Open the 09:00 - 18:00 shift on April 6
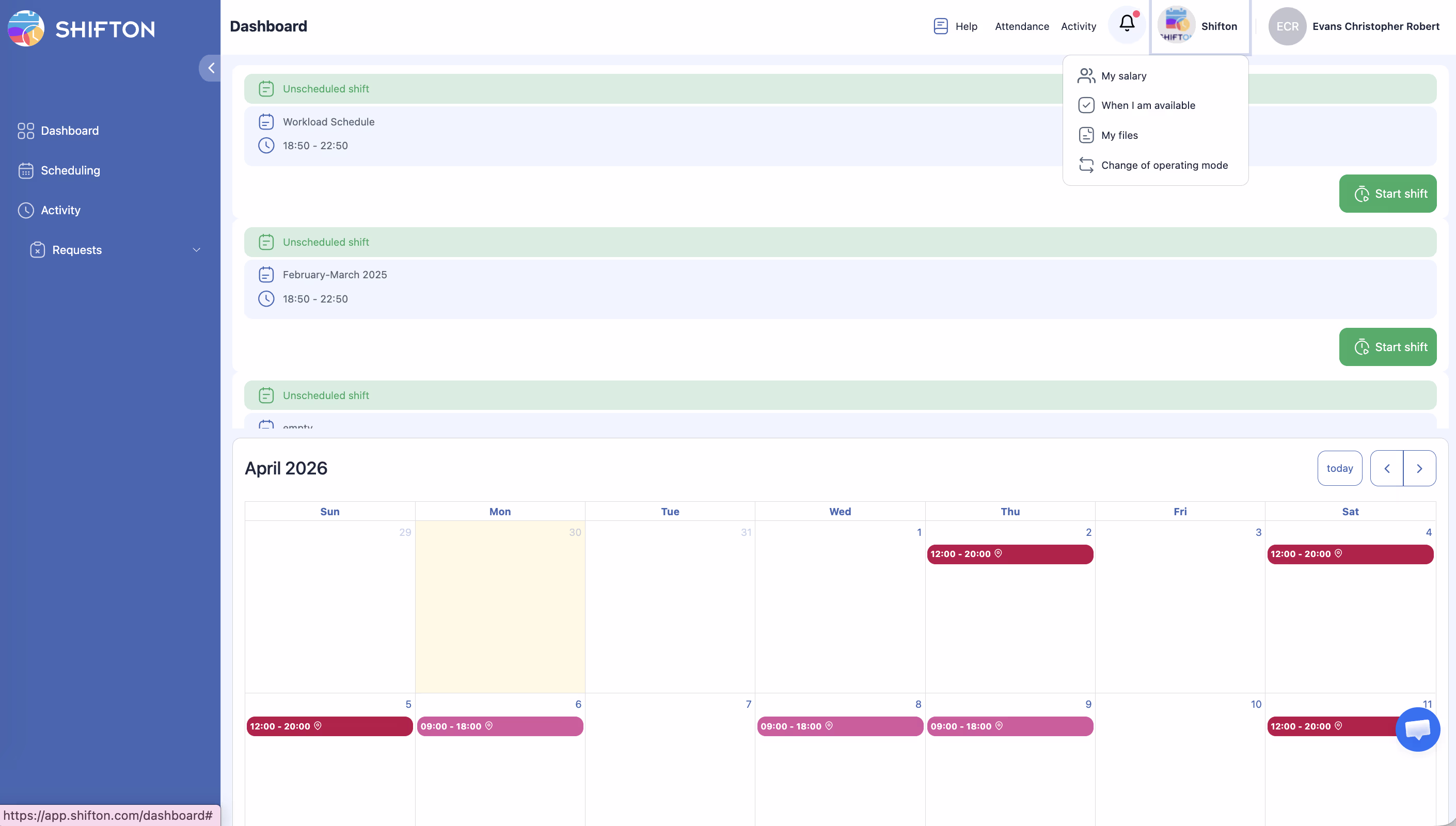Viewport: 1456px width, 826px height. (499, 726)
